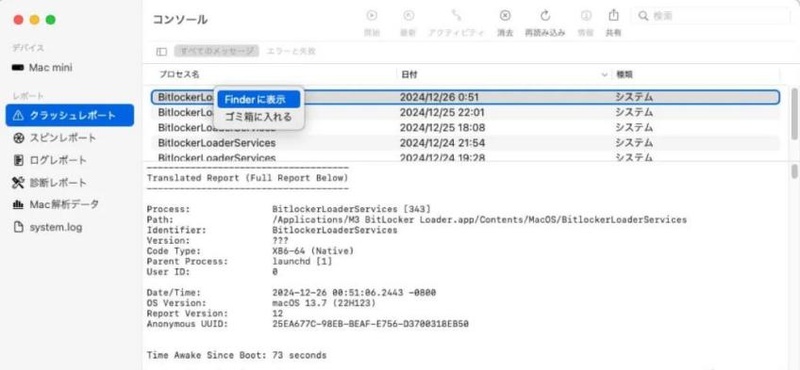Click the 'macOS 13.7 (22H123)' version text
Screen dimensions: 800x370
(324, 303)
